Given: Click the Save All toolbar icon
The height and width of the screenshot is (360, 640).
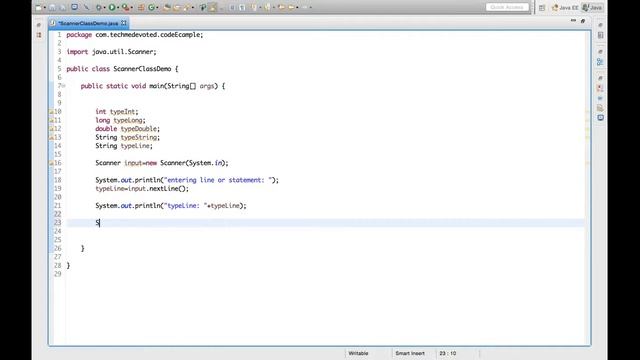Looking at the screenshot, I should pos(63,7).
